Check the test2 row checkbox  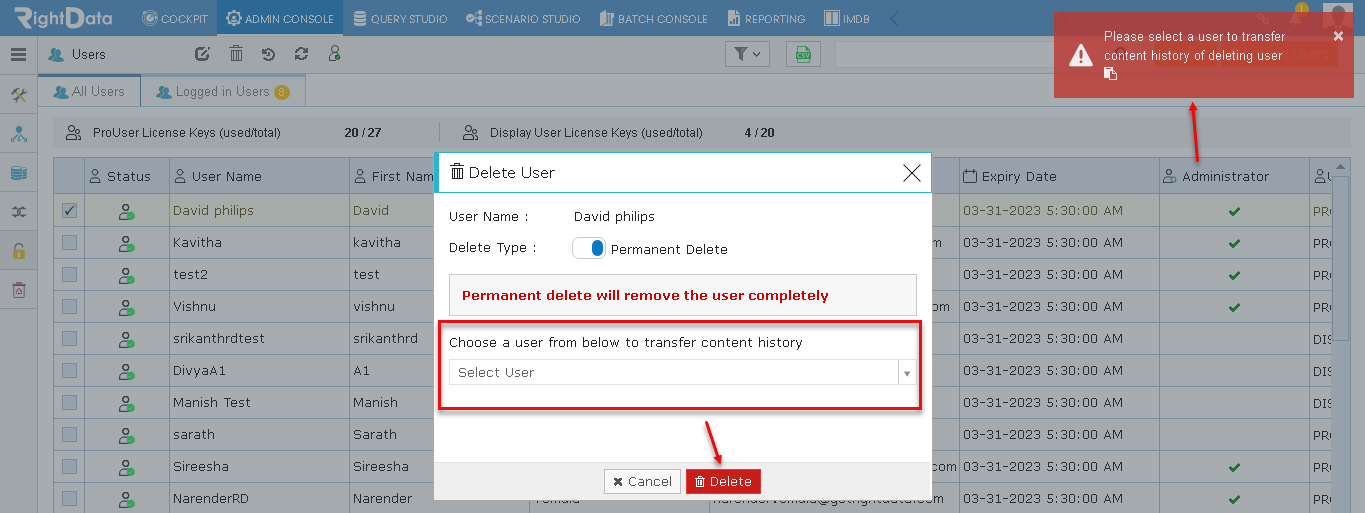(69, 275)
